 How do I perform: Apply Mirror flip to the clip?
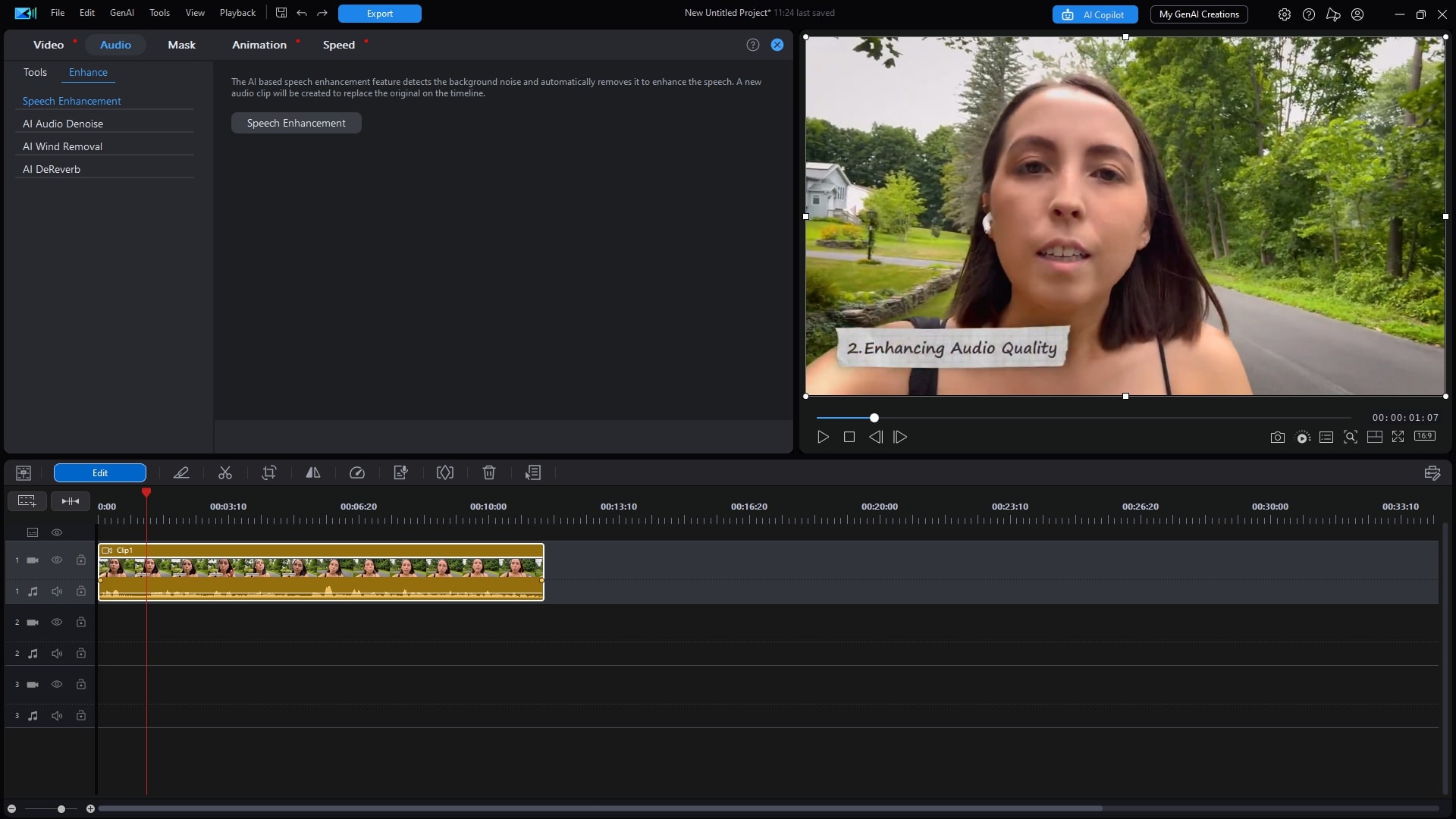pos(313,472)
